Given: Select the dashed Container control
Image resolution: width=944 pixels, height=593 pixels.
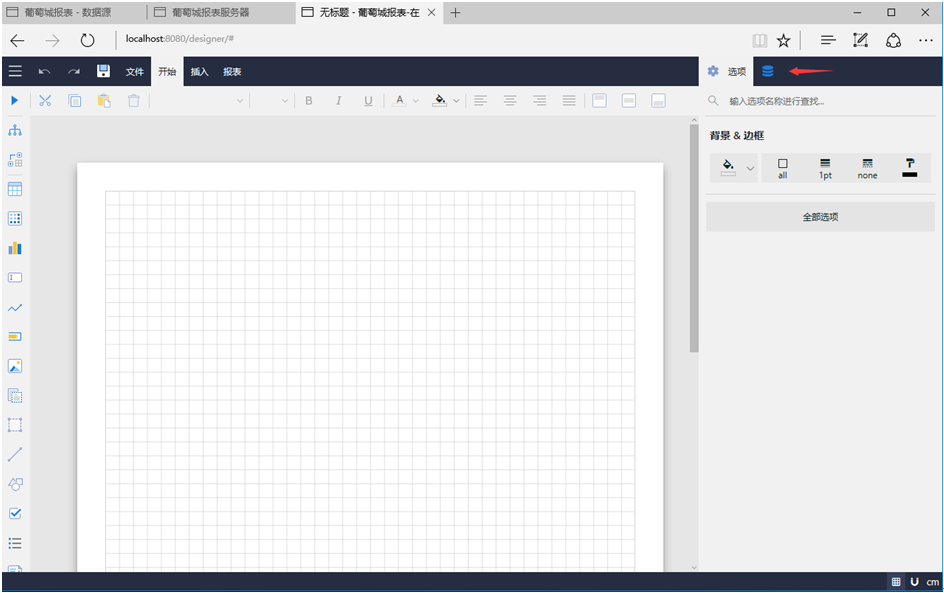Looking at the screenshot, I should [15, 425].
